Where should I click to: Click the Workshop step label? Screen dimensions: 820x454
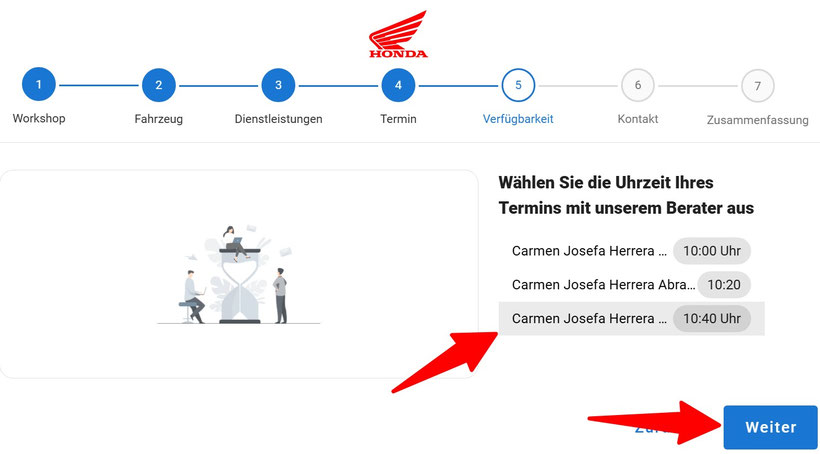39,118
